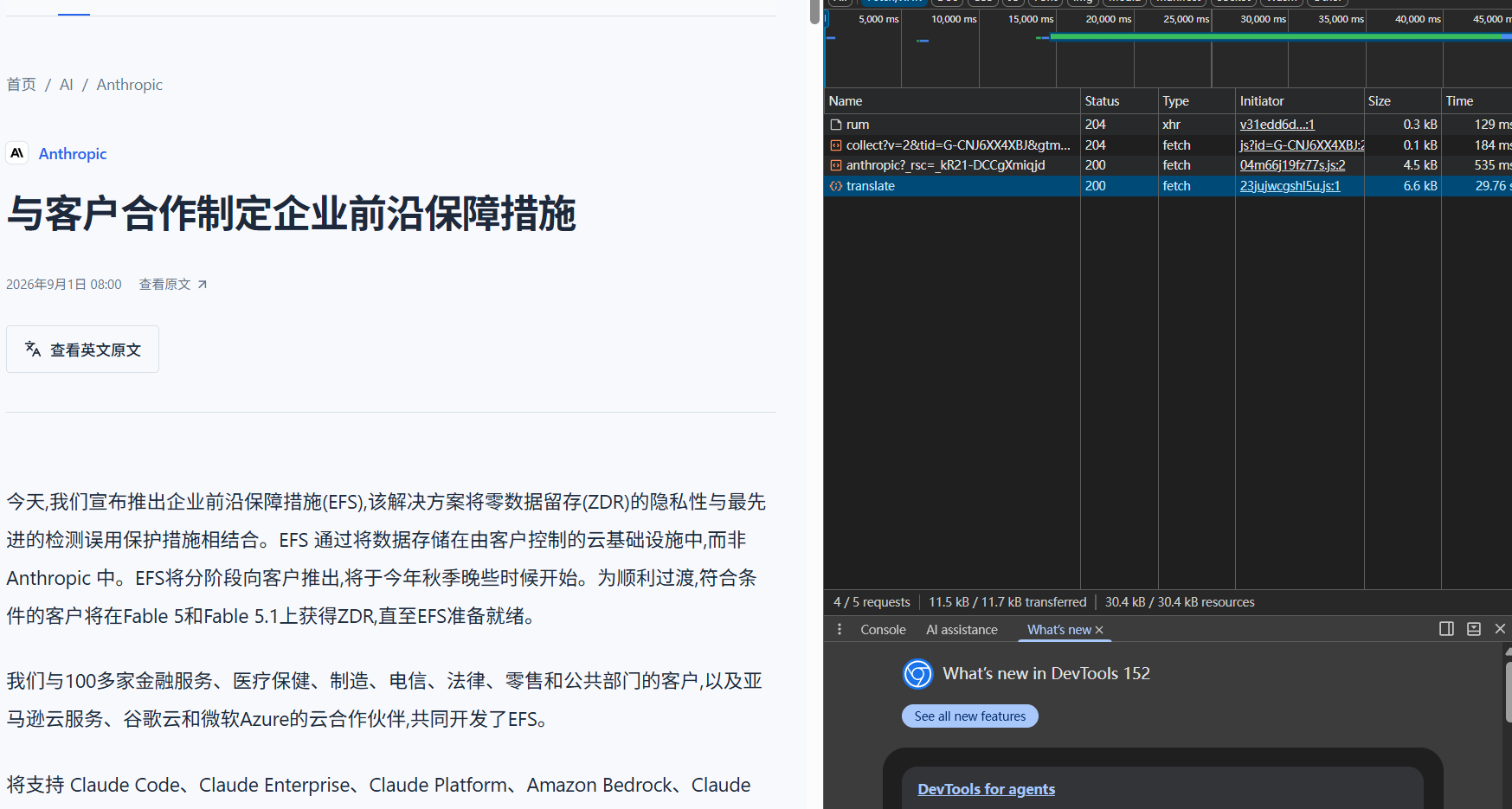The image size is (1512, 809).
Task: Switch to the Console drawer tab
Action: pos(883,630)
